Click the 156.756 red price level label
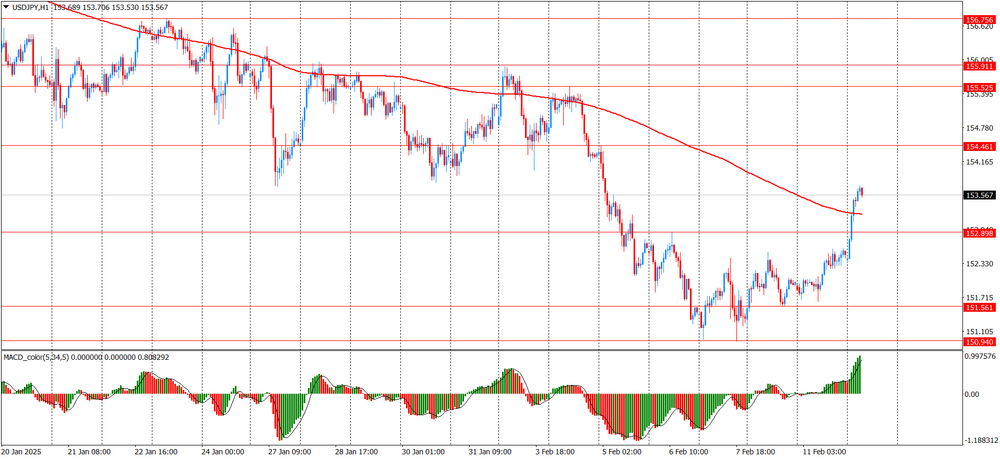 (980, 20)
